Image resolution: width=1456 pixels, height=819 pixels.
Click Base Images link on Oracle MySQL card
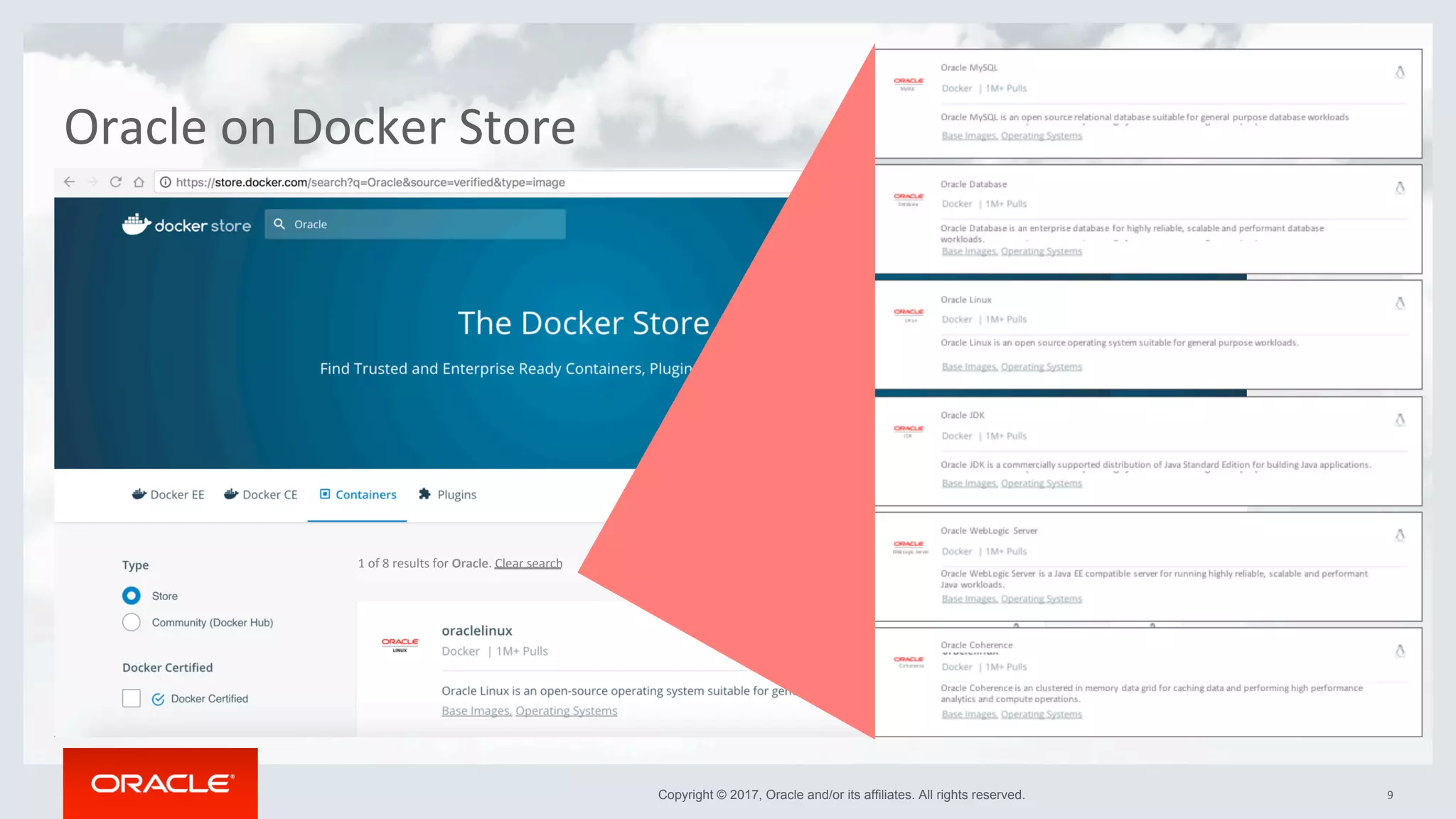pos(970,136)
